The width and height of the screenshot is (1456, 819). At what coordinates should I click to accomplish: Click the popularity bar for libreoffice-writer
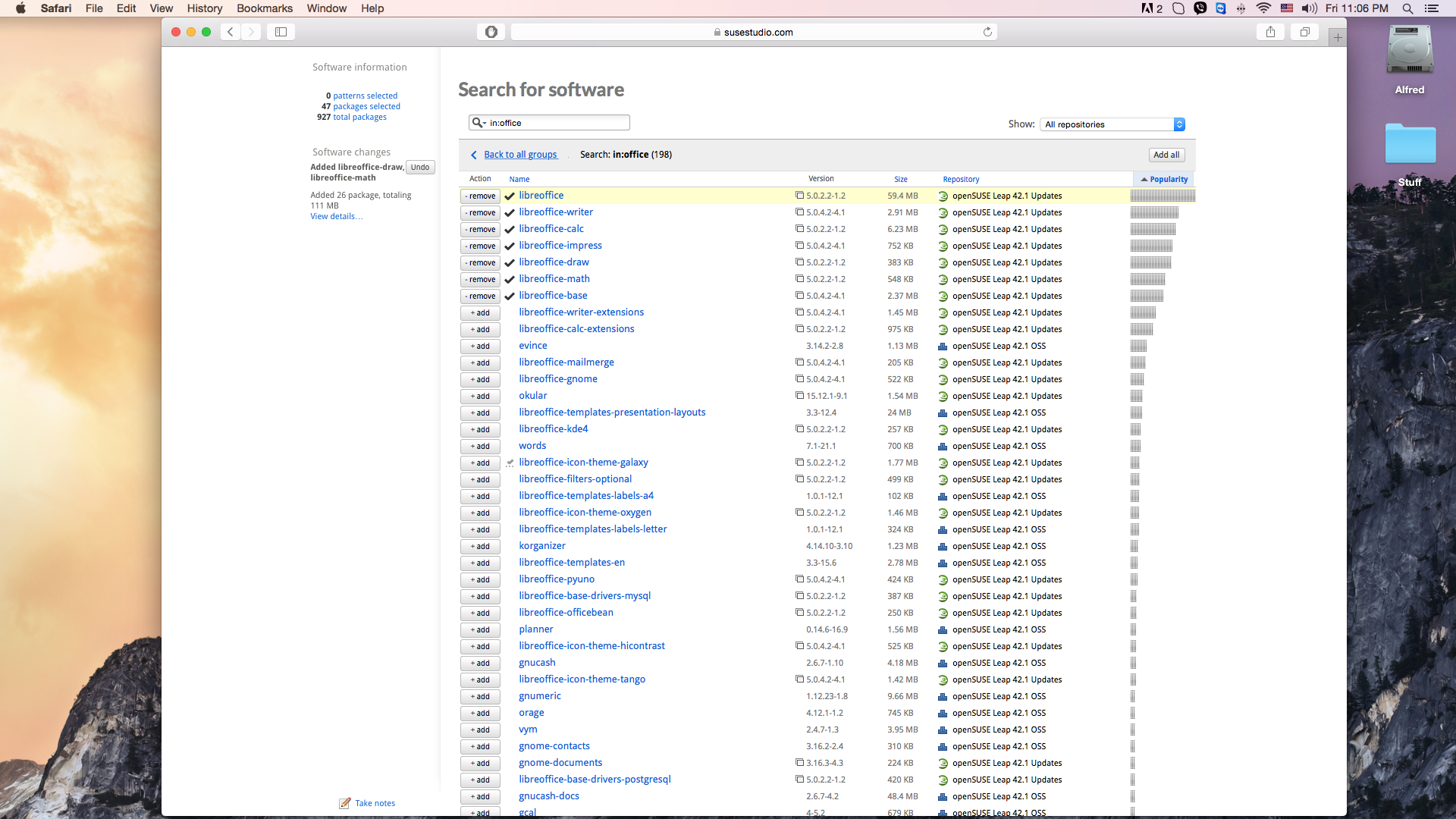click(1154, 212)
